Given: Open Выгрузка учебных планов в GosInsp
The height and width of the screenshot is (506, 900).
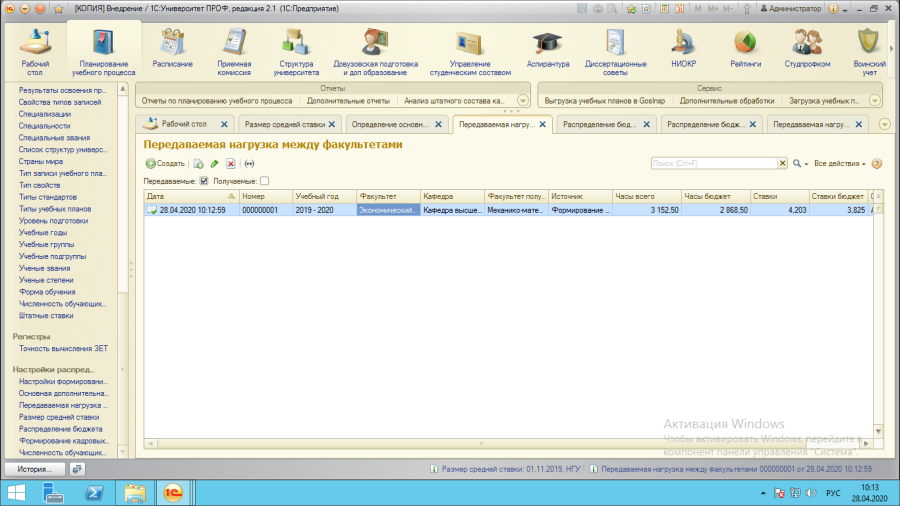Looking at the screenshot, I should pyautogui.click(x=604, y=100).
